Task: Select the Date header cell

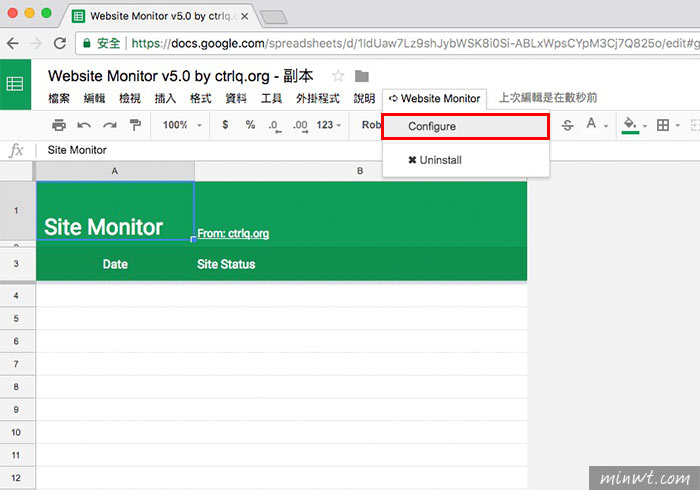Action: tap(115, 264)
